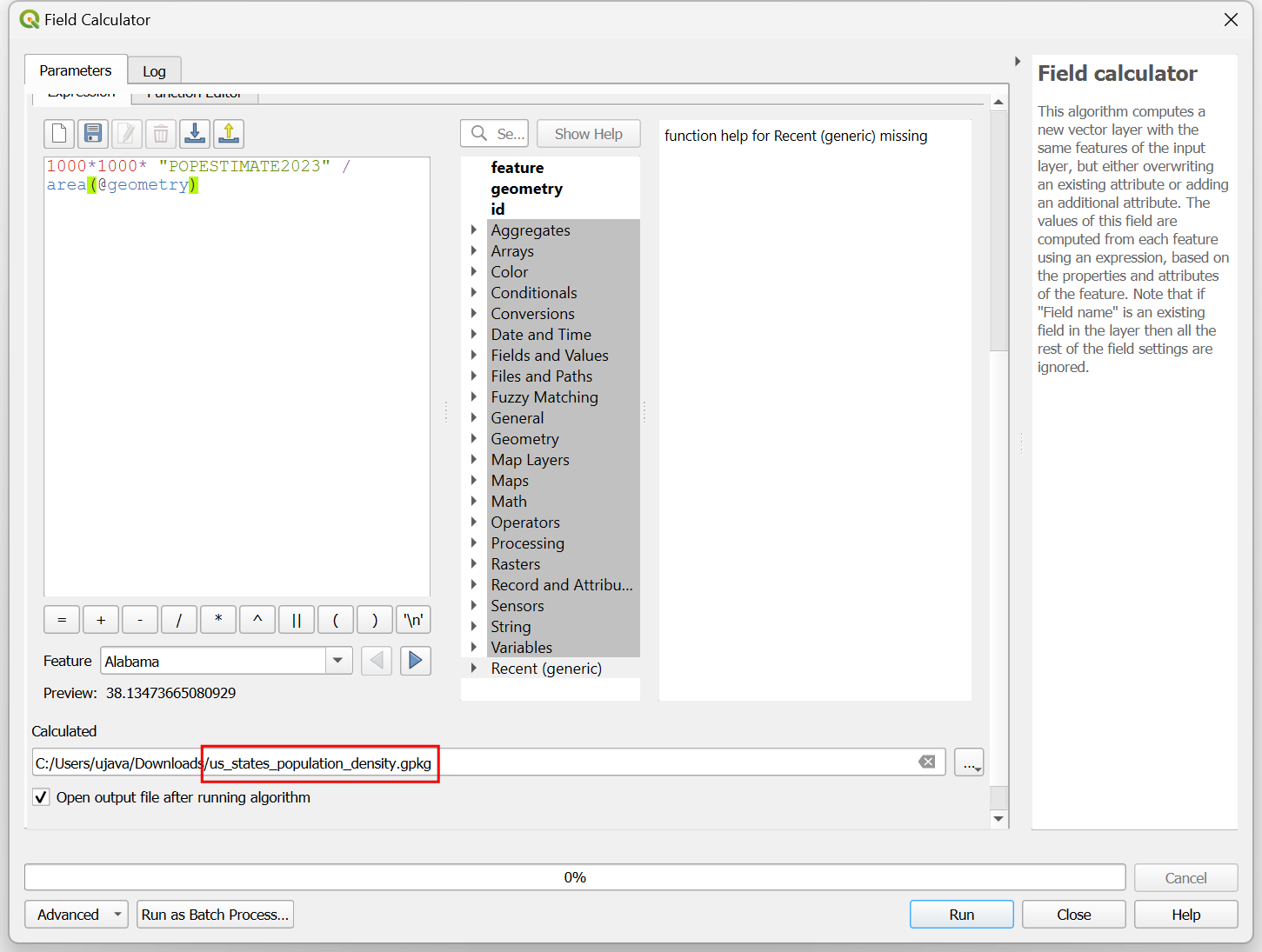Select the Parameters tab
This screenshot has width=1262, height=952.
pos(76,70)
